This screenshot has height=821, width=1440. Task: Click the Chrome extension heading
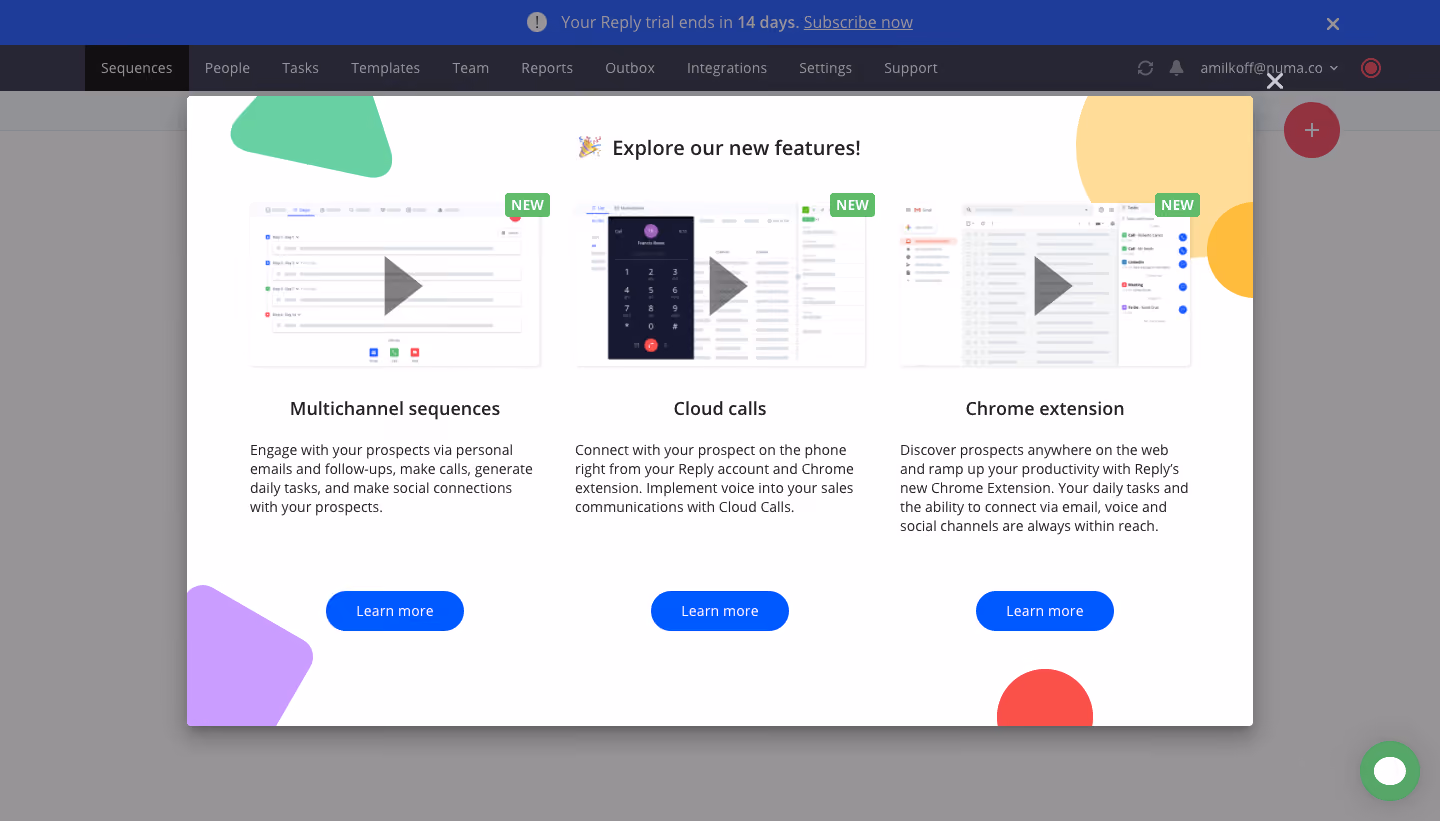pyautogui.click(x=1045, y=408)
